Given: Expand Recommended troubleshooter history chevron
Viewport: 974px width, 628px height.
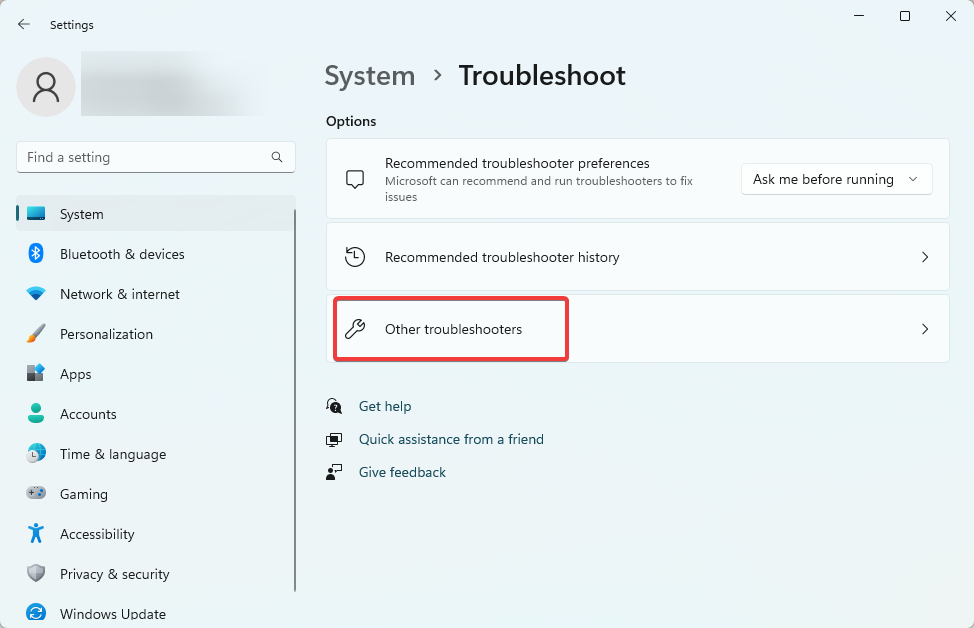Looking at the screenshot, I should [925, 257].
